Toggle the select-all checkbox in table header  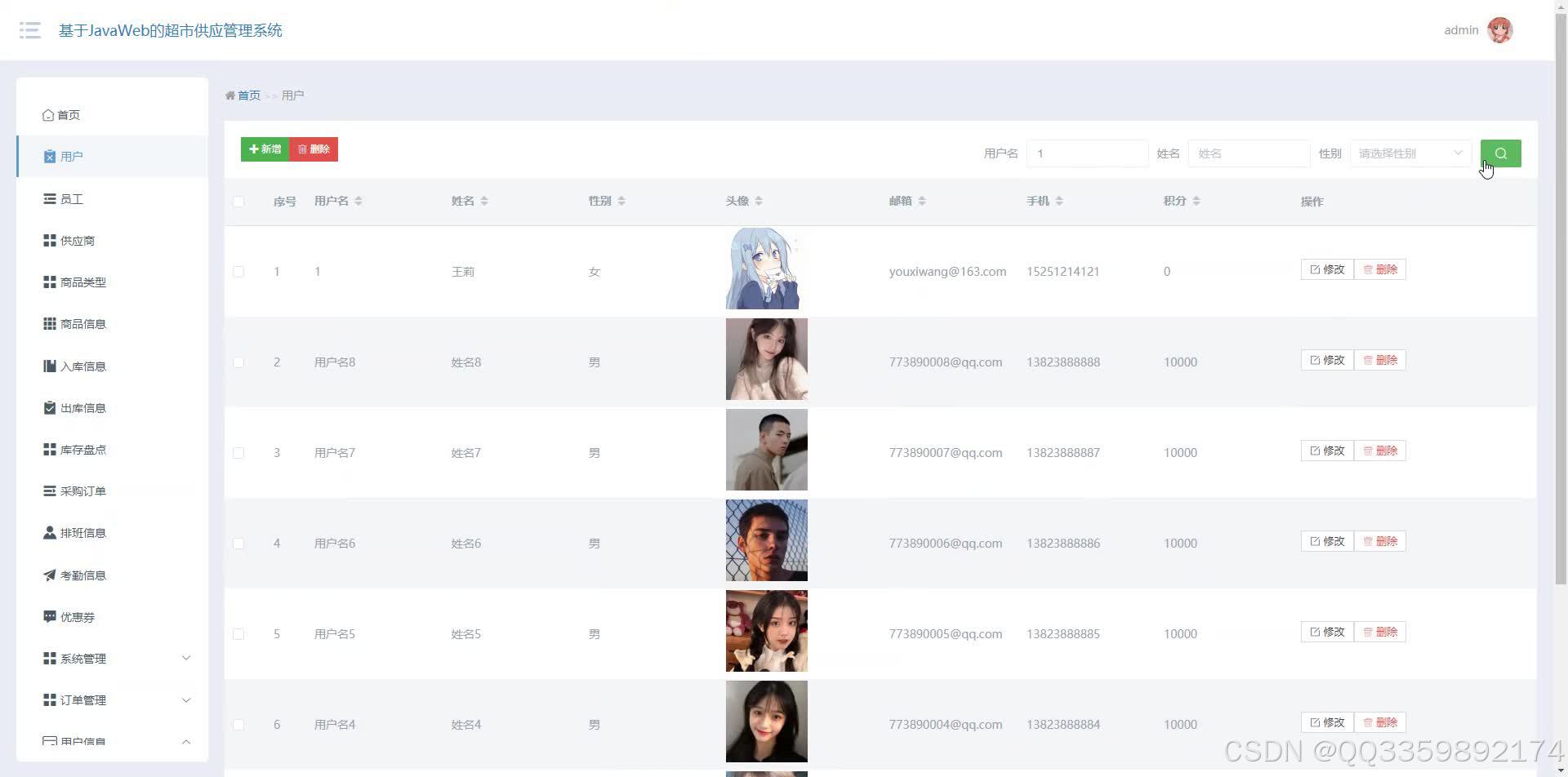click(x=238, y=201)
